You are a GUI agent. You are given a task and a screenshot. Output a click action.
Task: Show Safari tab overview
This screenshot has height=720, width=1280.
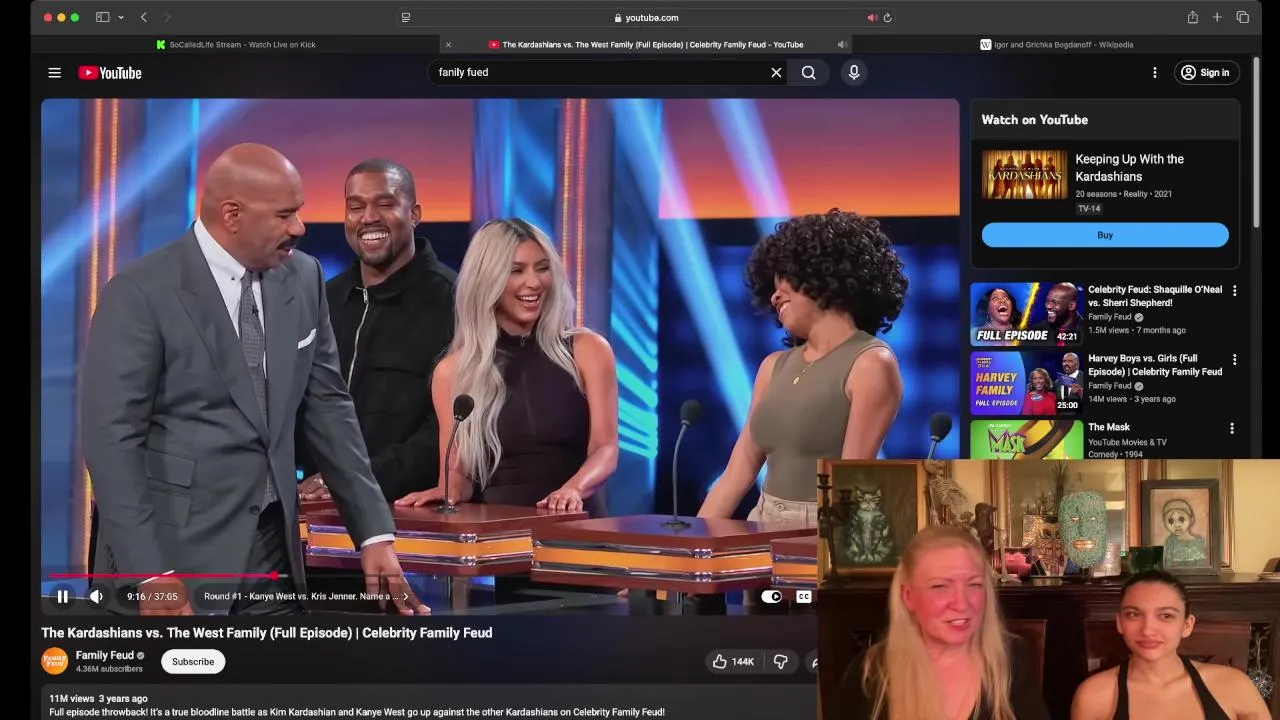(x=1243, y=17)
